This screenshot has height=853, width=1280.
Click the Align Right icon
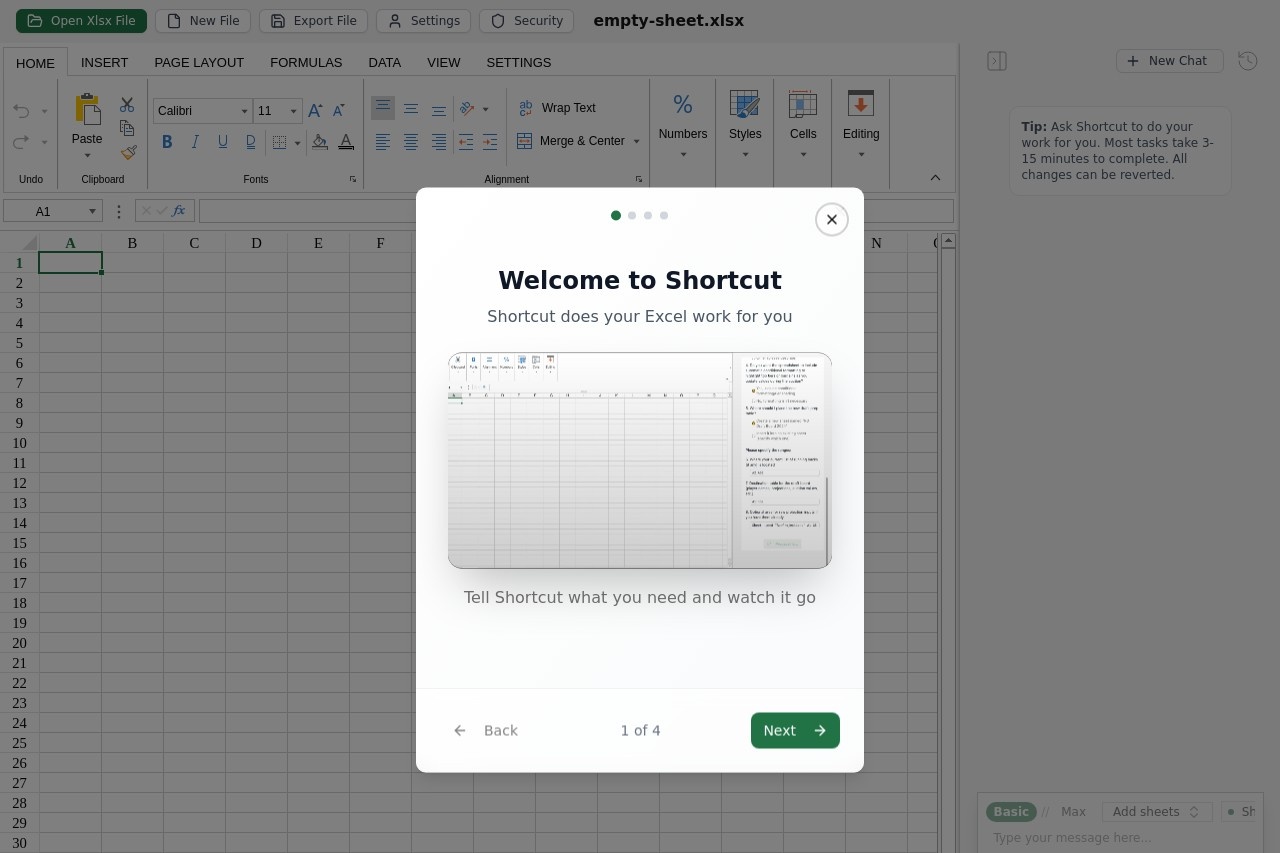coord(439,142)
